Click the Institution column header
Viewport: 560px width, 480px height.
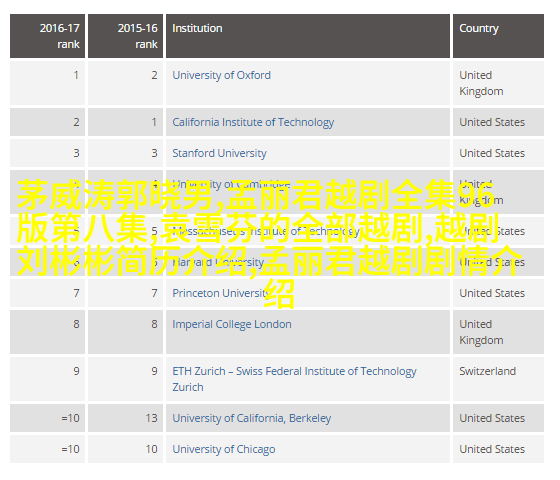pyautogui.click(x=308, y=36)
